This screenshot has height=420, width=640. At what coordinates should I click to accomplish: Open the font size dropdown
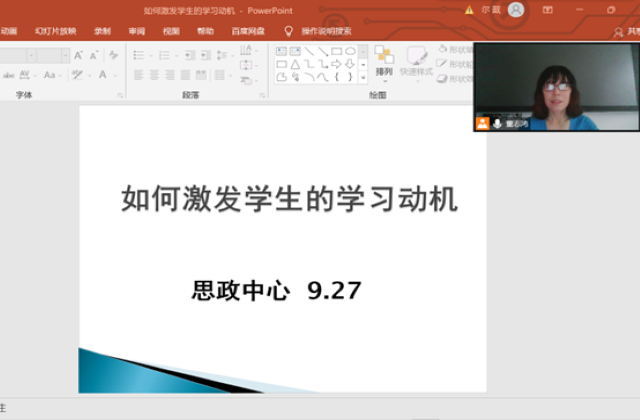[x=64, y=55]
